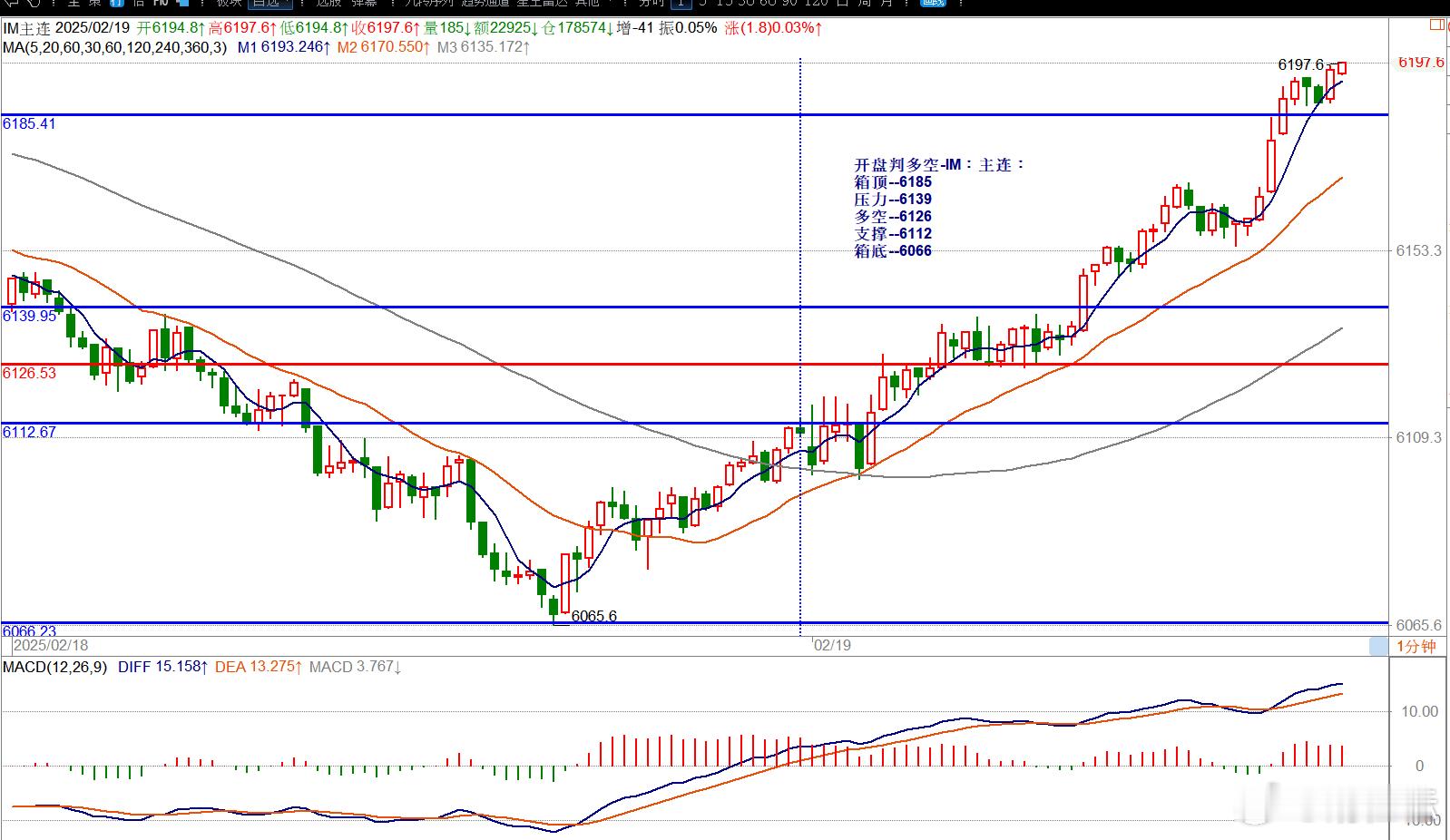Click the annotation line 压力--6139
This screenshot has width=1450, height=840.
[x=893, y=200]
